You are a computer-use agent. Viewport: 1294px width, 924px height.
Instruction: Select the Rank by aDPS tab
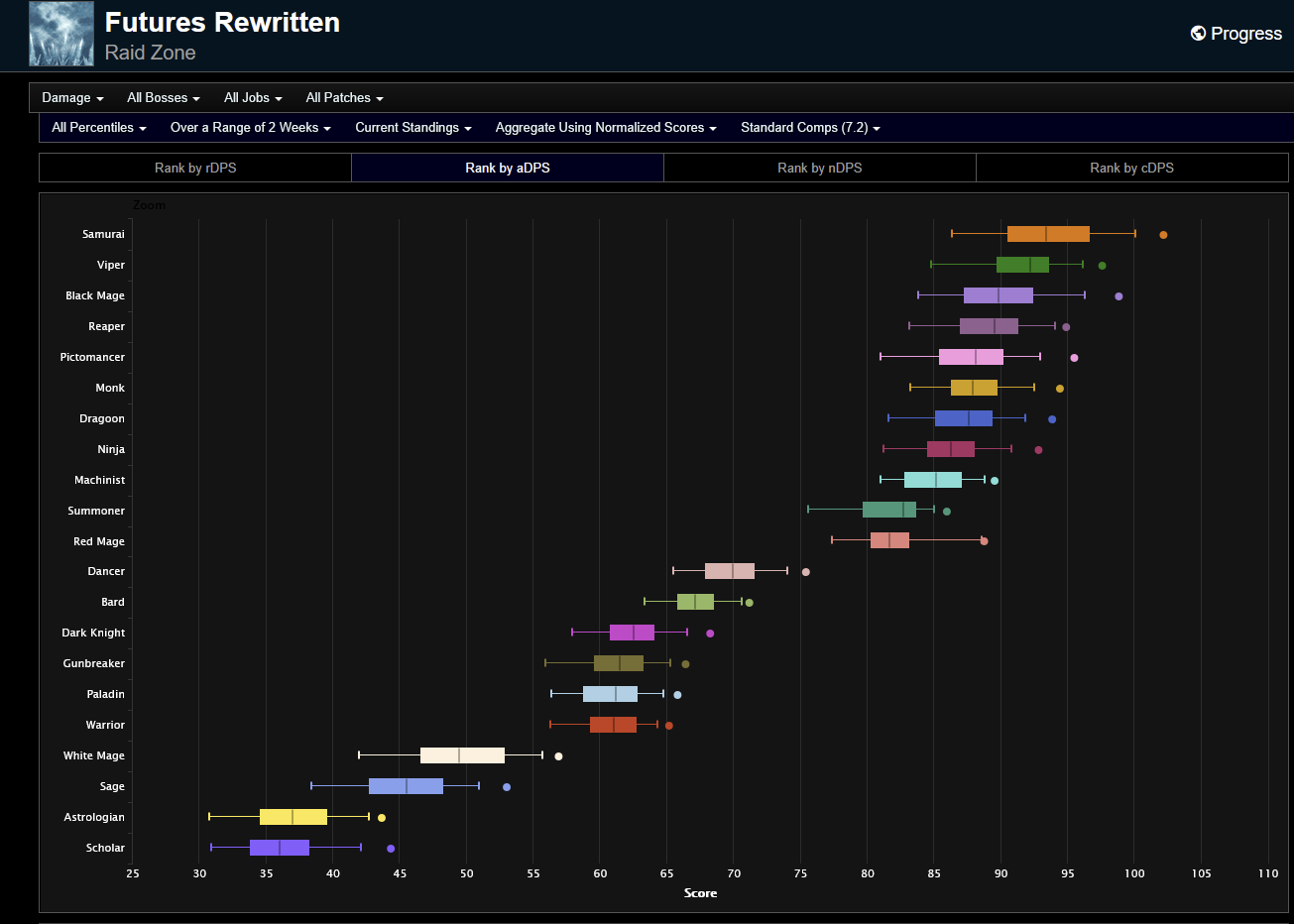pyautogui.click(x=508, y=168)
